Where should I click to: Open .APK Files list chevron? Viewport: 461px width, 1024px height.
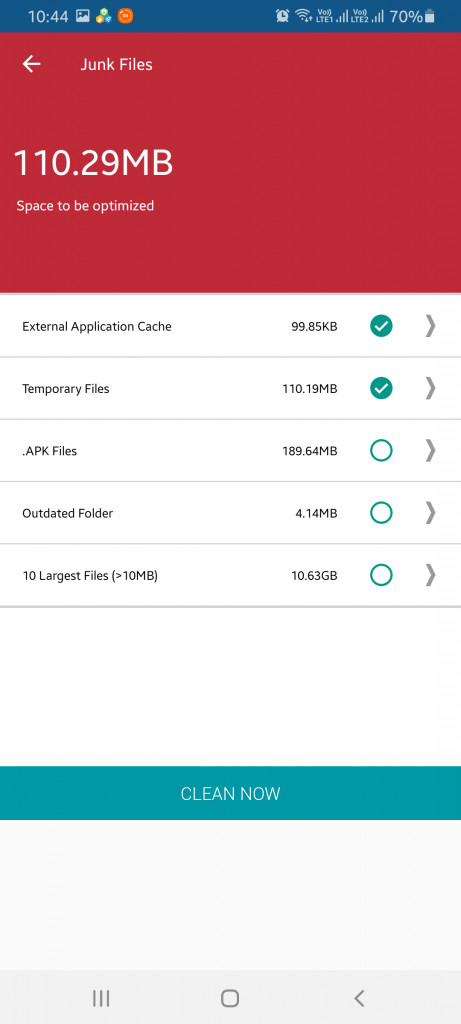pyautogui.click(x=430, y=451)
